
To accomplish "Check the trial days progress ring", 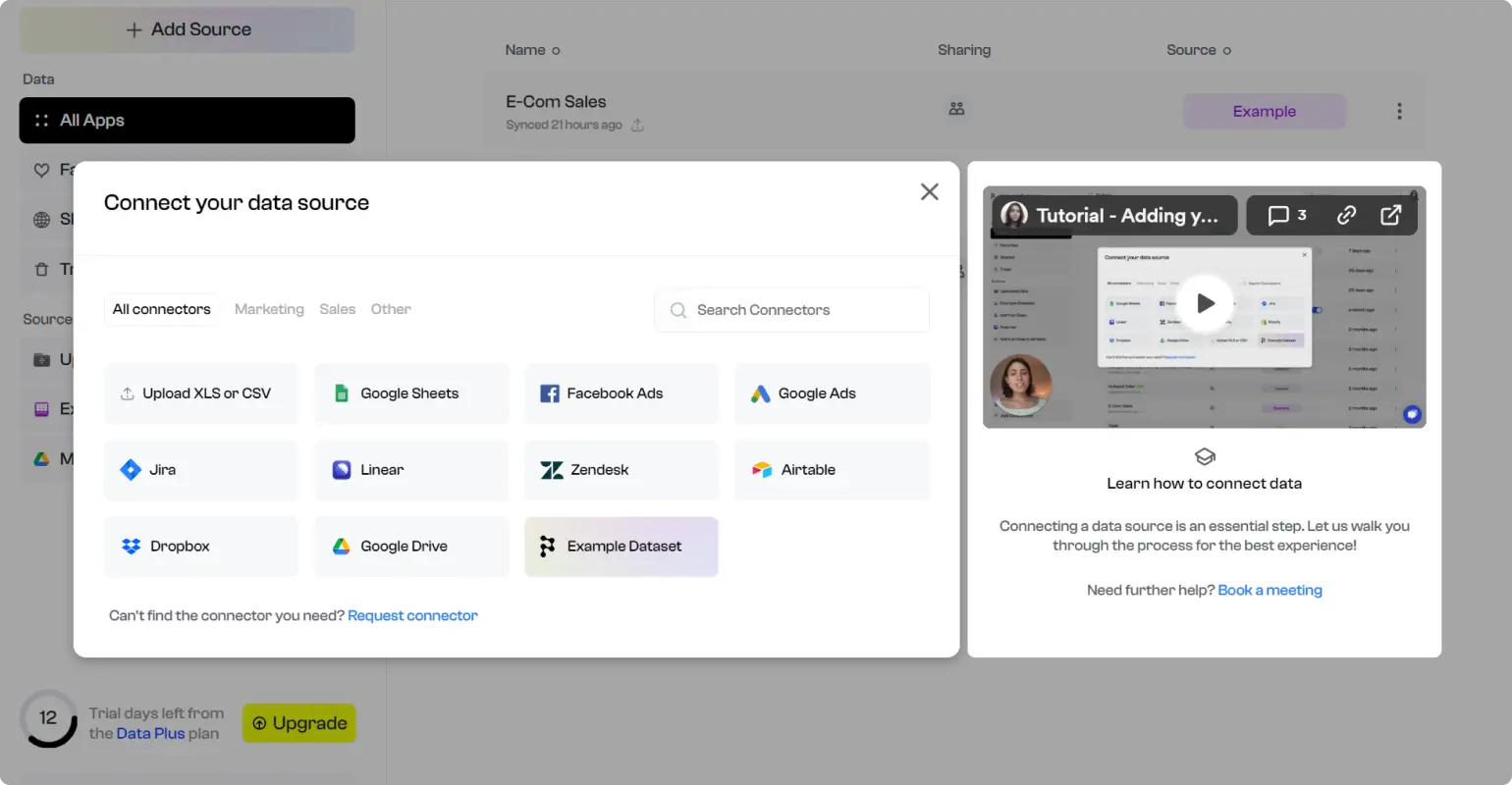I will [48, 717].
